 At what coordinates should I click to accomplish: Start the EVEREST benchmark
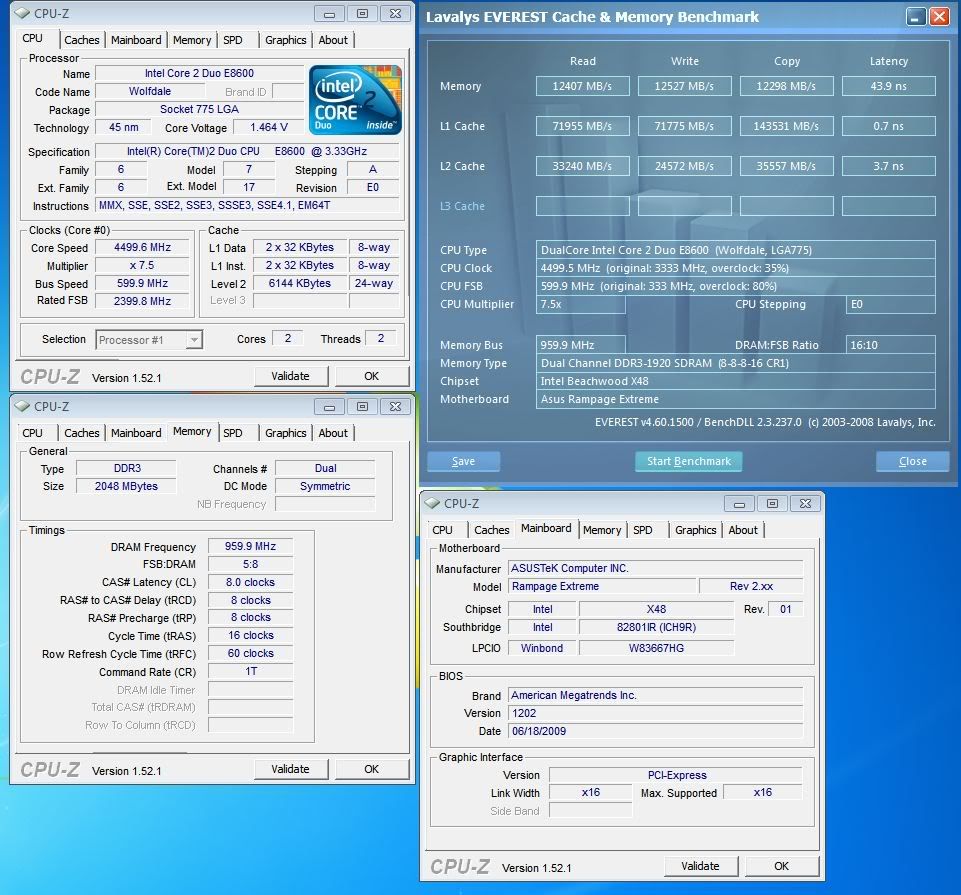689,461
